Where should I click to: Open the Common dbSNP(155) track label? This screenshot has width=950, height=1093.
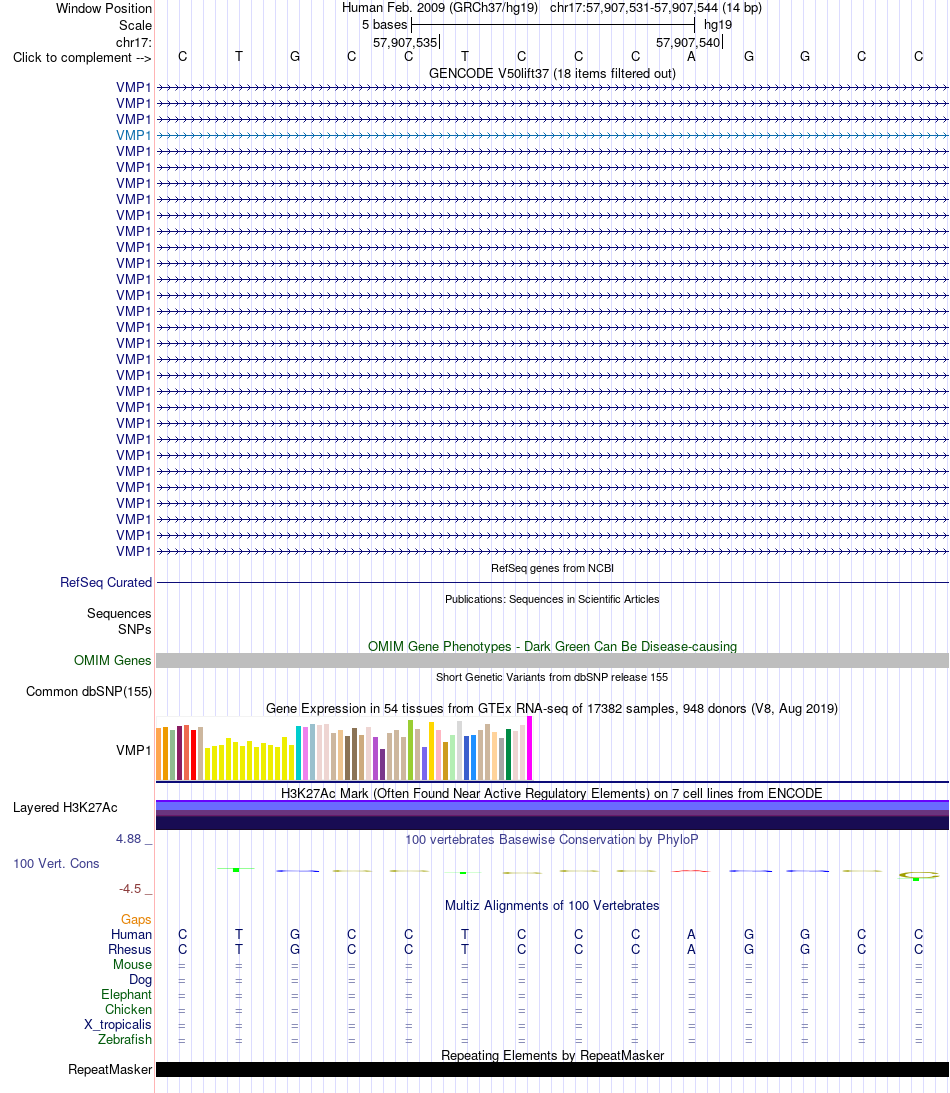pyautogui.click(x=89, y=691)
